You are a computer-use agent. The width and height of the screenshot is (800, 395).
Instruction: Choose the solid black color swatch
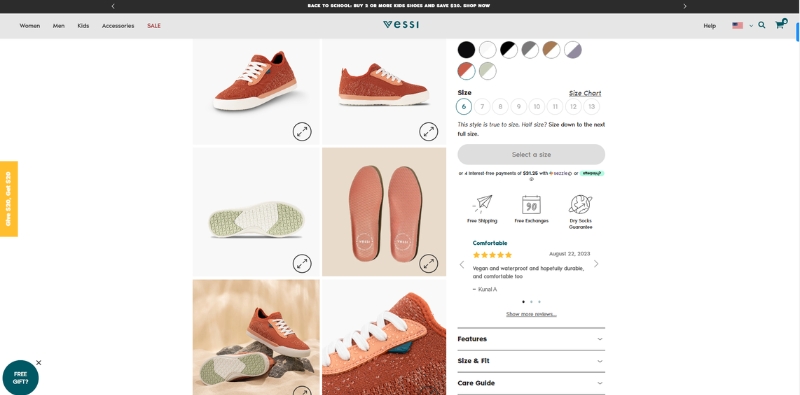click(466, 50)
